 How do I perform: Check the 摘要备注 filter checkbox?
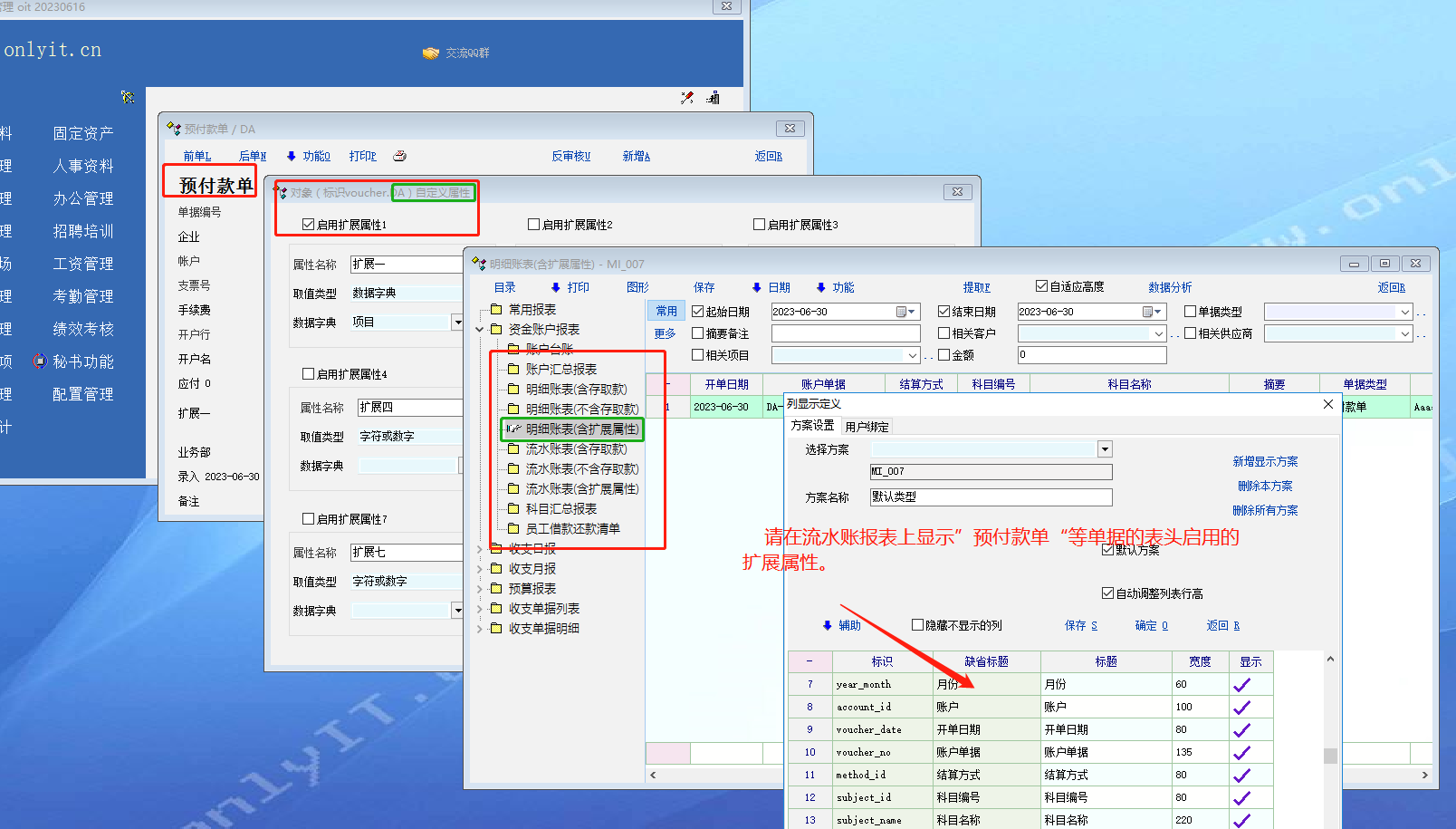(698, 333)
